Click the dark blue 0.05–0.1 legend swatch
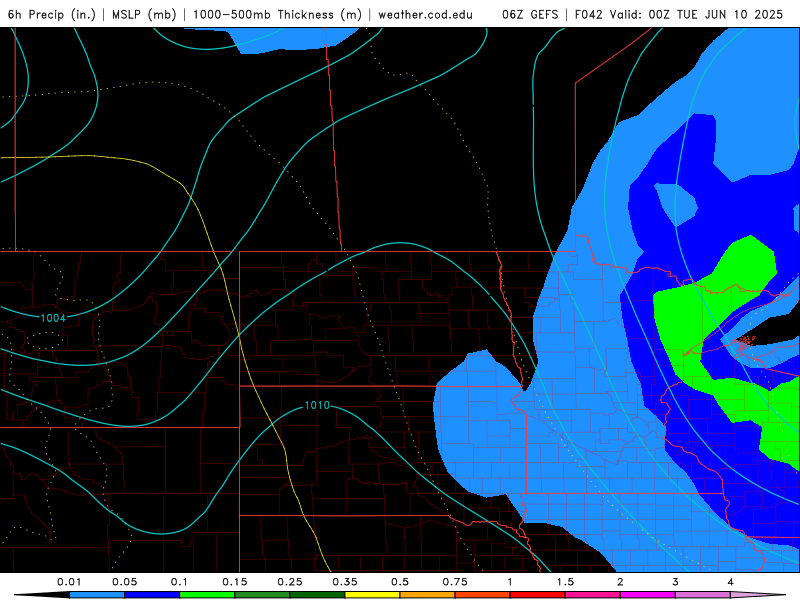800x600 pixels. (x=152, y=595)
